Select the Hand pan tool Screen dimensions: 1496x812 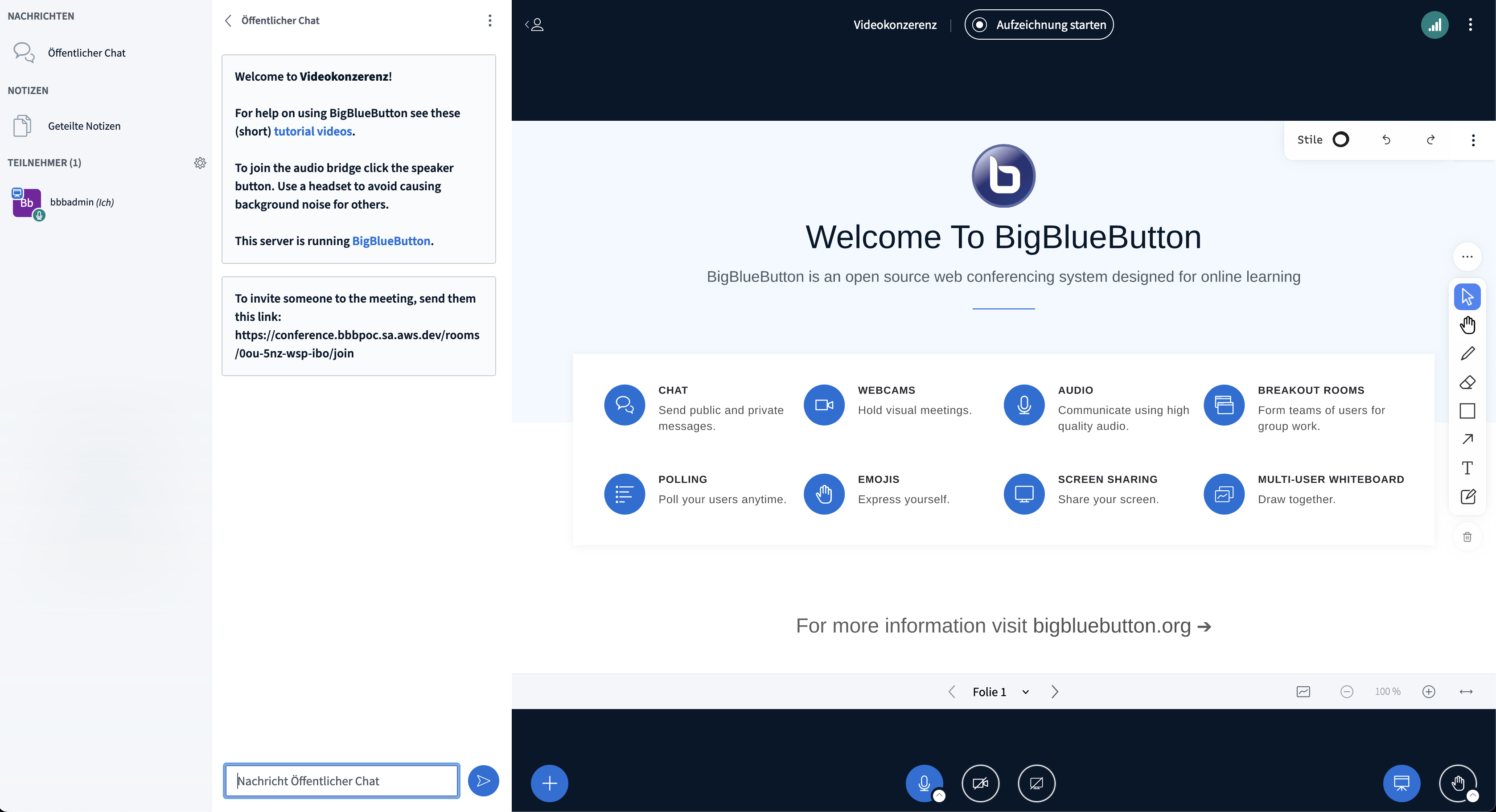[x=1467, y=325]
